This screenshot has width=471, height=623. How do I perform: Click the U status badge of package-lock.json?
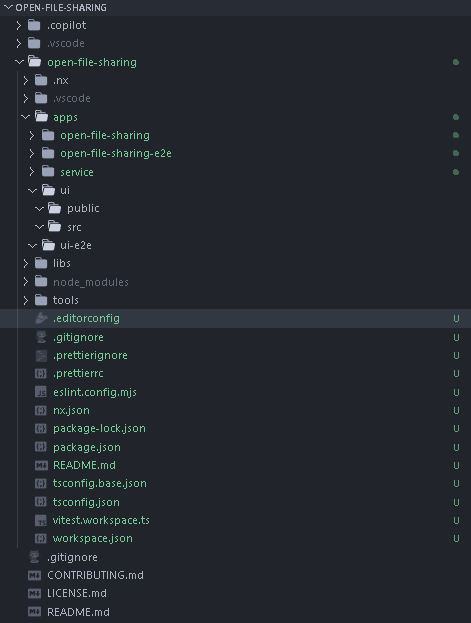(456, 428)
